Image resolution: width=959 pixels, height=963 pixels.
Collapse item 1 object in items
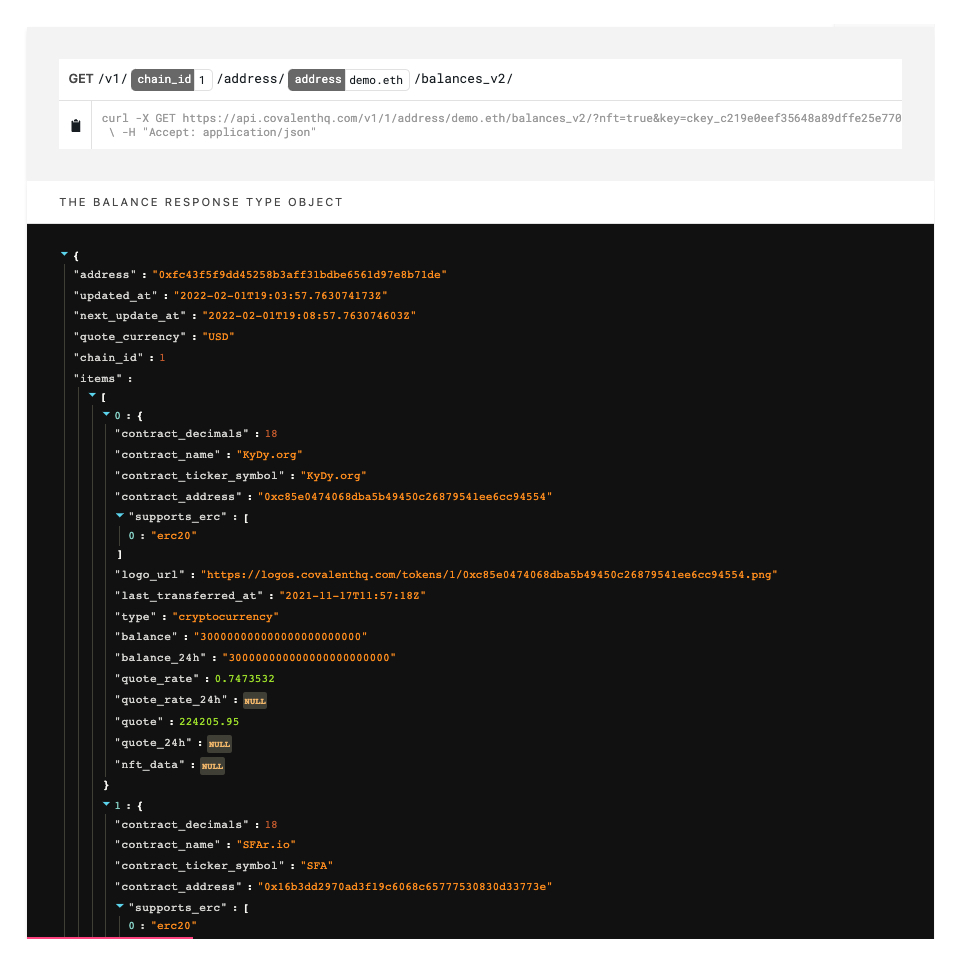coord(106,803)
